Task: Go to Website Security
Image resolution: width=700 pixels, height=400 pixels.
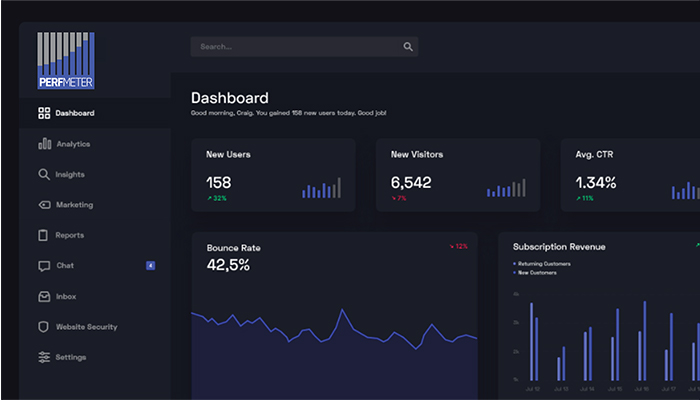Action: 95,327
